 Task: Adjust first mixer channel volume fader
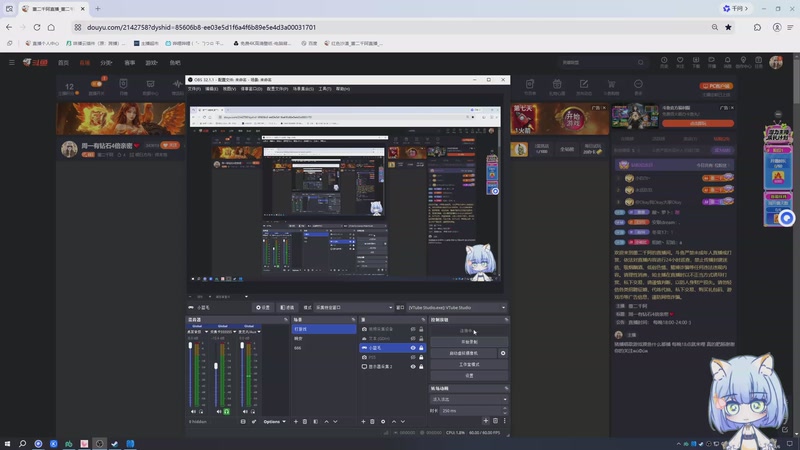pos(191,345)
